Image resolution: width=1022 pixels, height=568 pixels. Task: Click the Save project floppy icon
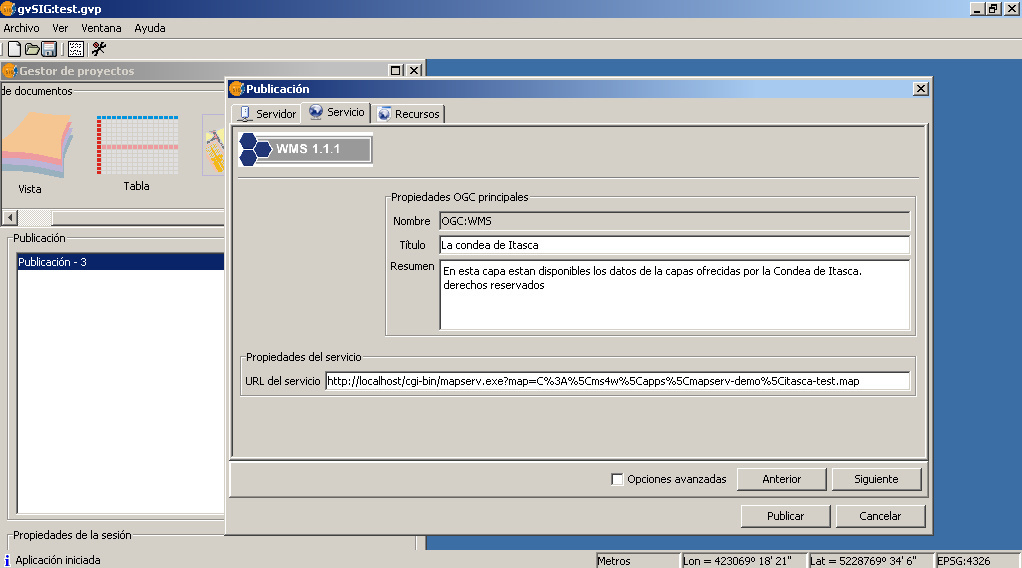point(48,49)
